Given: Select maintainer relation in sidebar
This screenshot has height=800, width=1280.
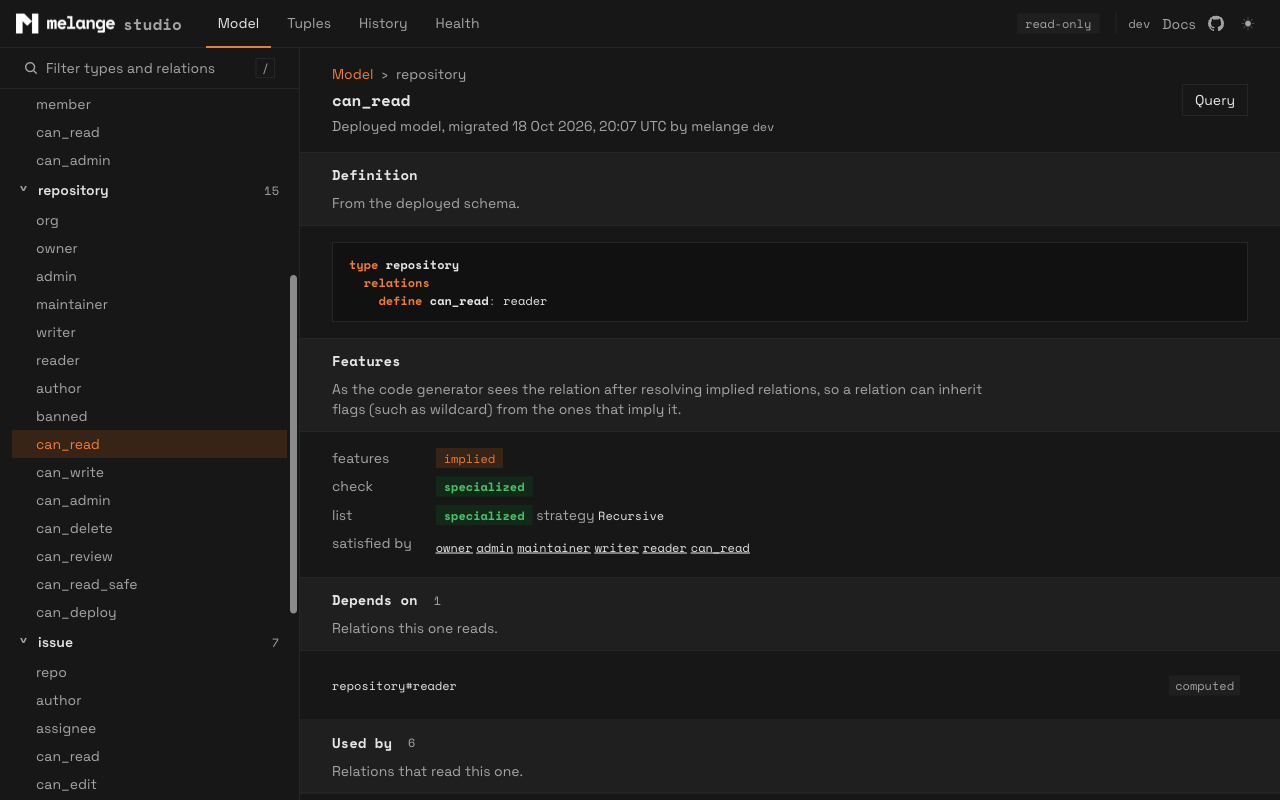Looking at the screenshot, I should click(149, 304).
